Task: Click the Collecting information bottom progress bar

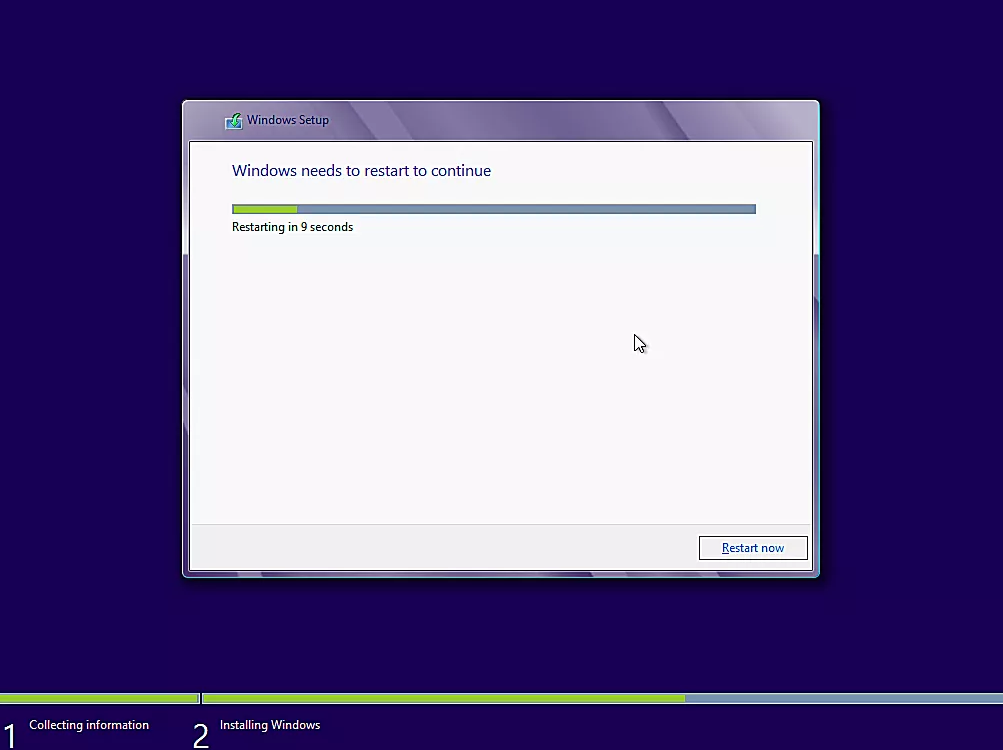Action: coord(99,698)
